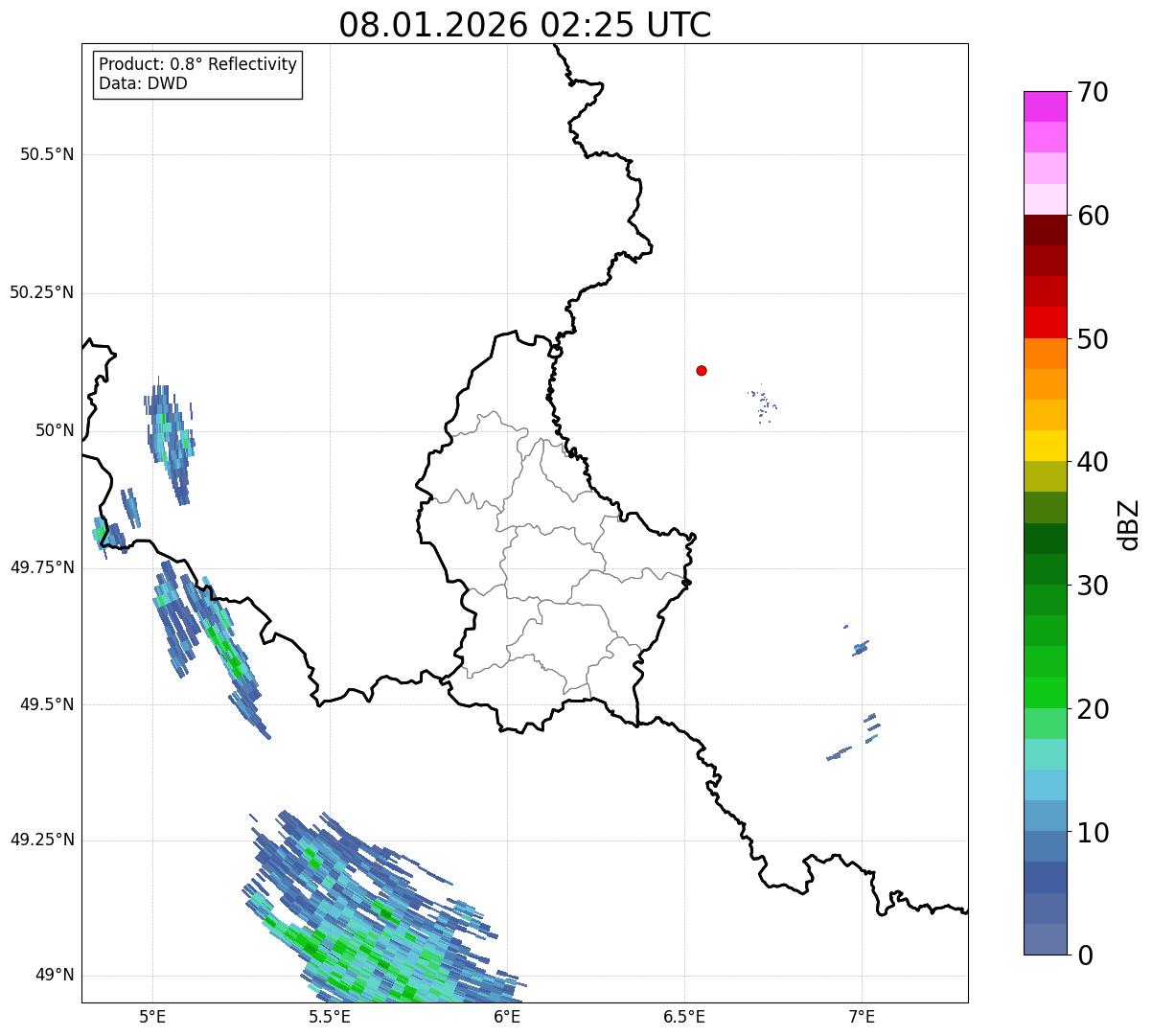Screen dimensions: 1152x1036
Task: Click the red station marker dot
Action: [702, 370]
